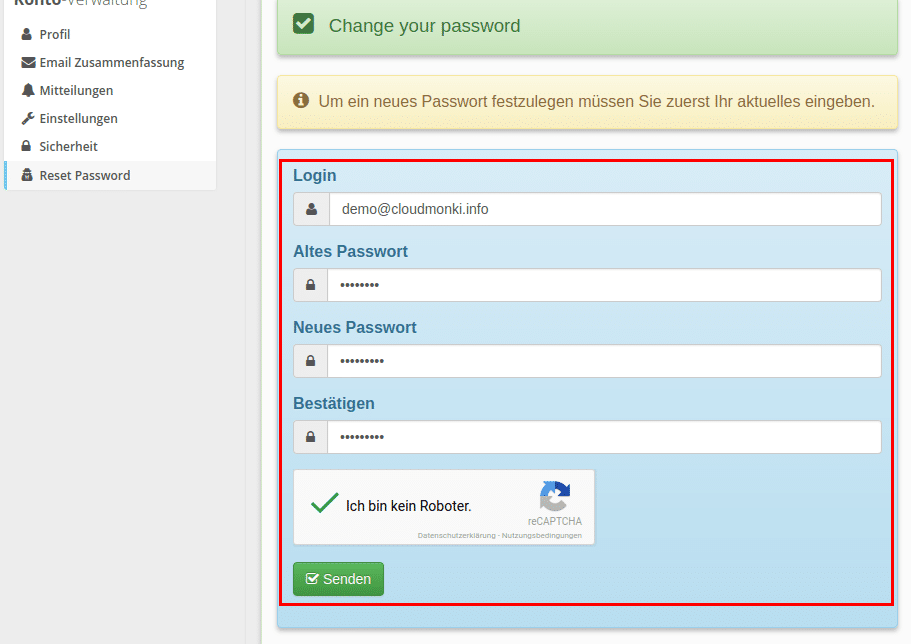911x644 pixels.
Task: Focus the Neues Passwort input field
Action: 604,361
